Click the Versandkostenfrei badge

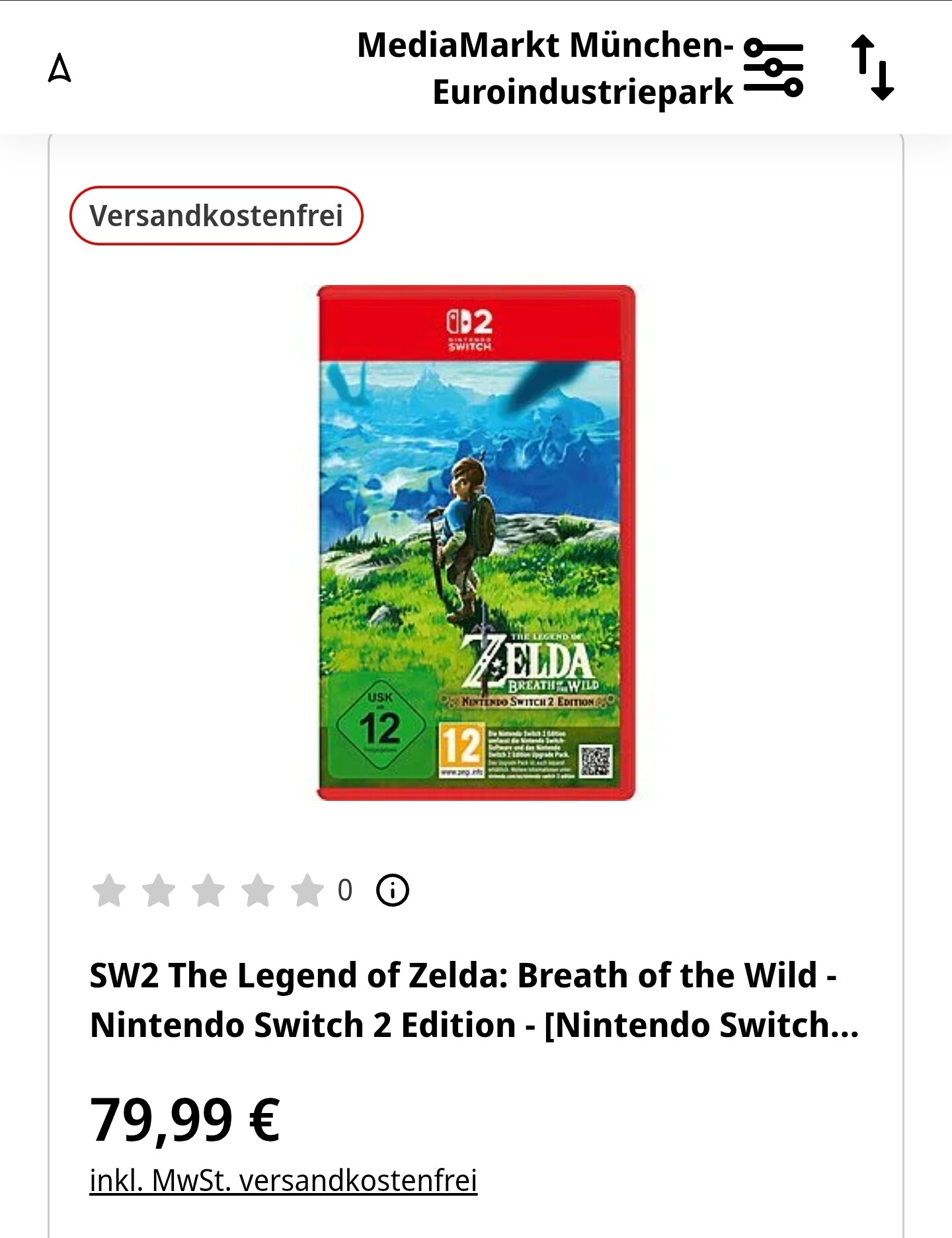click(x=216, y=216)
